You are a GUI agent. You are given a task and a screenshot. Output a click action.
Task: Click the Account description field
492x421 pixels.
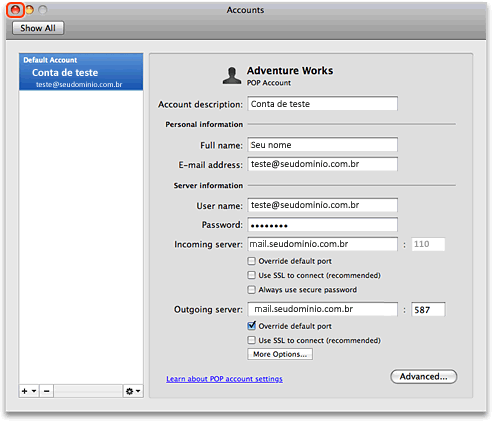[x=322, y=104]
